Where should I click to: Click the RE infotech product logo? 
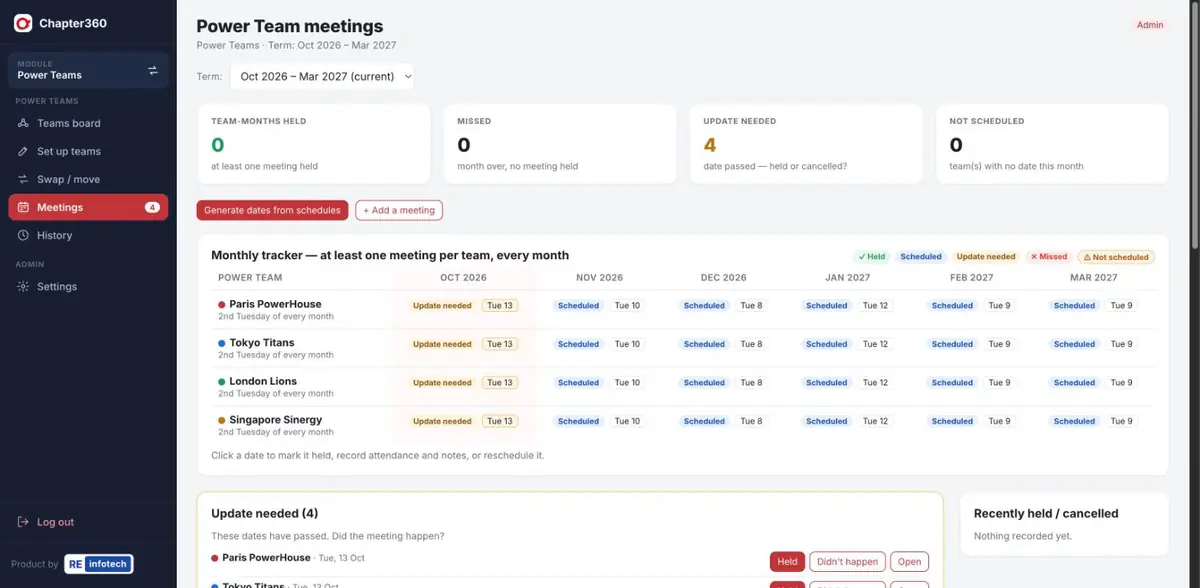click(99, 564)
